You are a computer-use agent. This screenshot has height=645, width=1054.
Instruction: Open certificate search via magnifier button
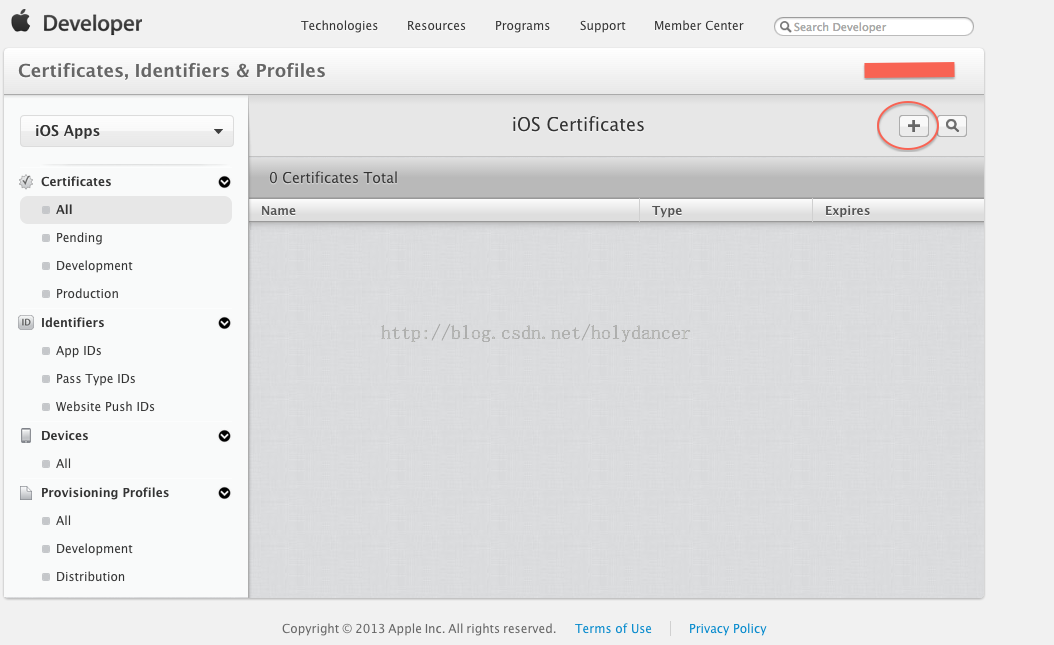(x=952, y=126)
